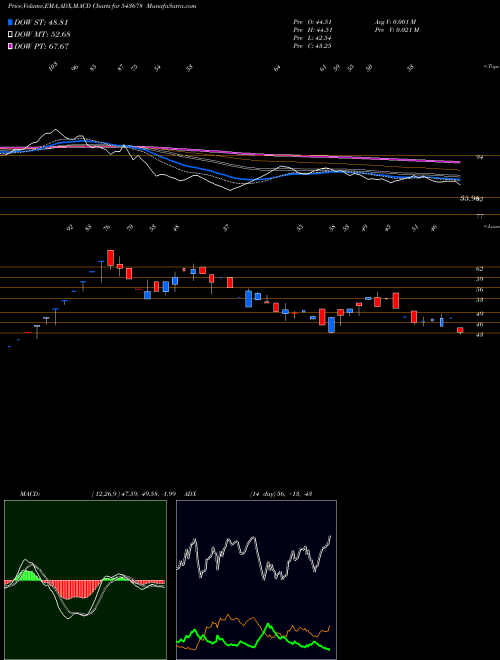Select the 'DOW PT: 67.67' legend text

point(42,46)
